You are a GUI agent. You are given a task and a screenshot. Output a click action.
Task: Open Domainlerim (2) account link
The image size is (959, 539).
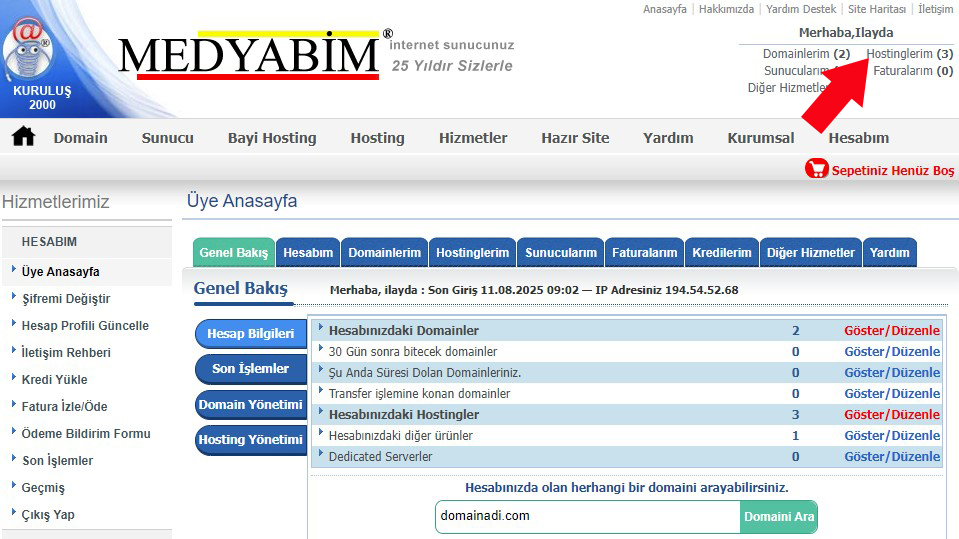tap(806, 54)
